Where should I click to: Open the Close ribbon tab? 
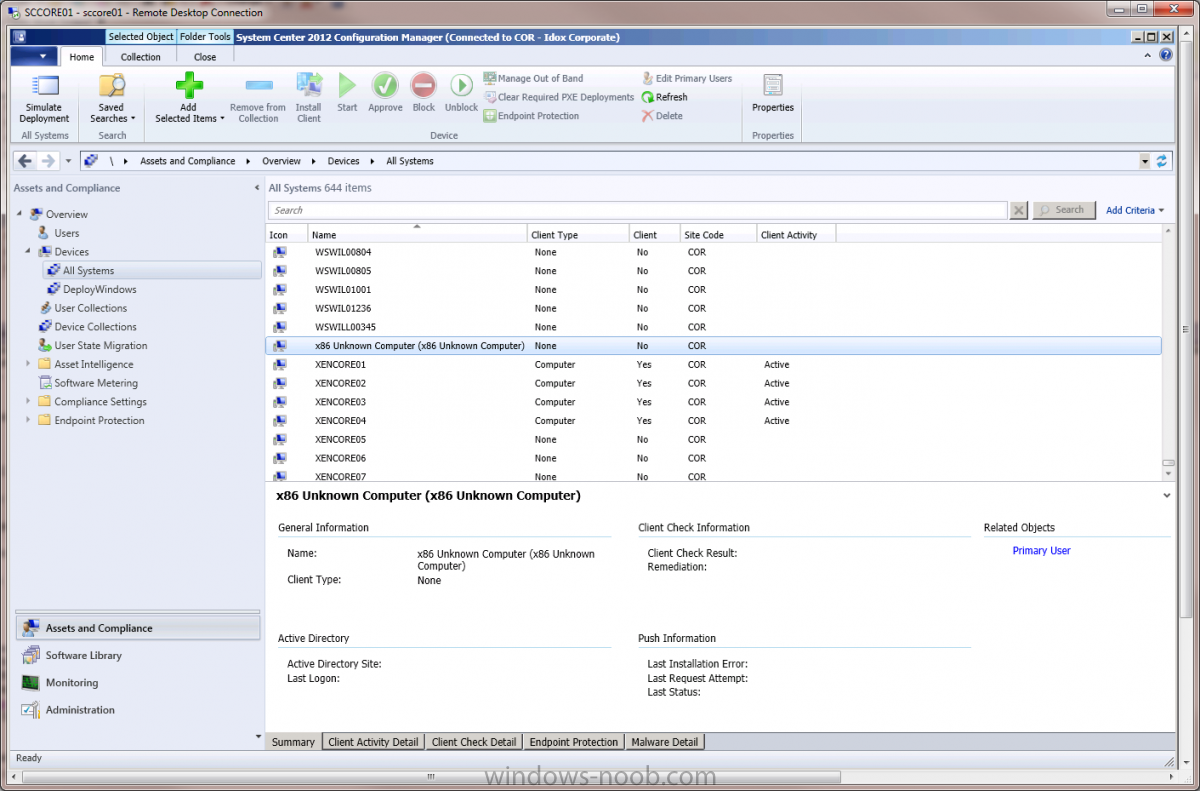point(205,57)
